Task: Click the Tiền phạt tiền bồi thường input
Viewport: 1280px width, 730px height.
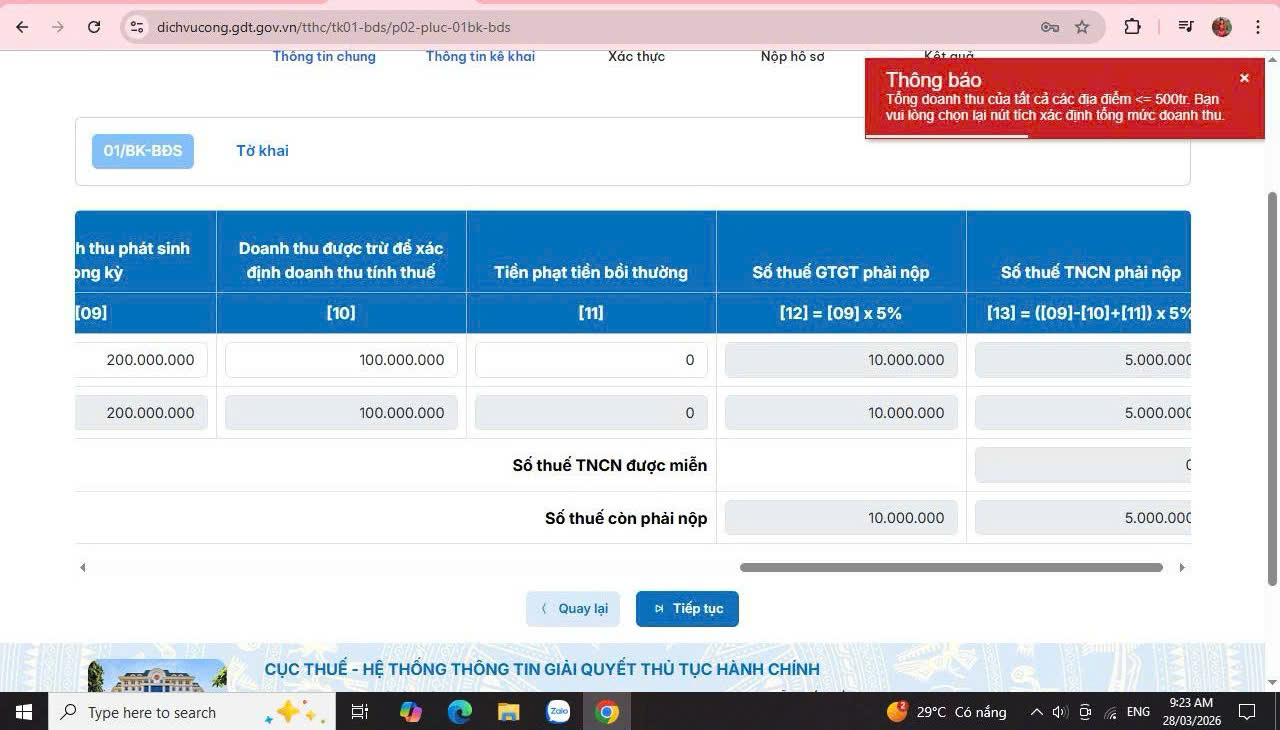Action: 591,360
